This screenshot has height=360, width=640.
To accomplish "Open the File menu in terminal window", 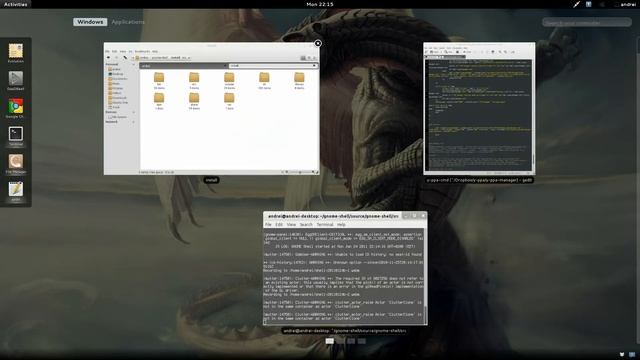I will point(268,224).
